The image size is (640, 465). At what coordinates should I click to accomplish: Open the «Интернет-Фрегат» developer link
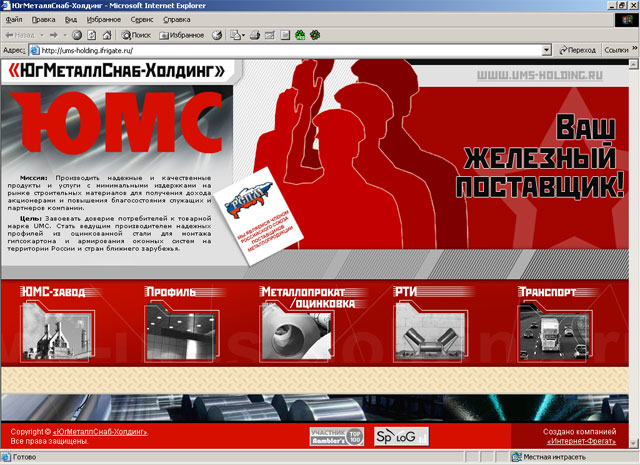point(581,441)
